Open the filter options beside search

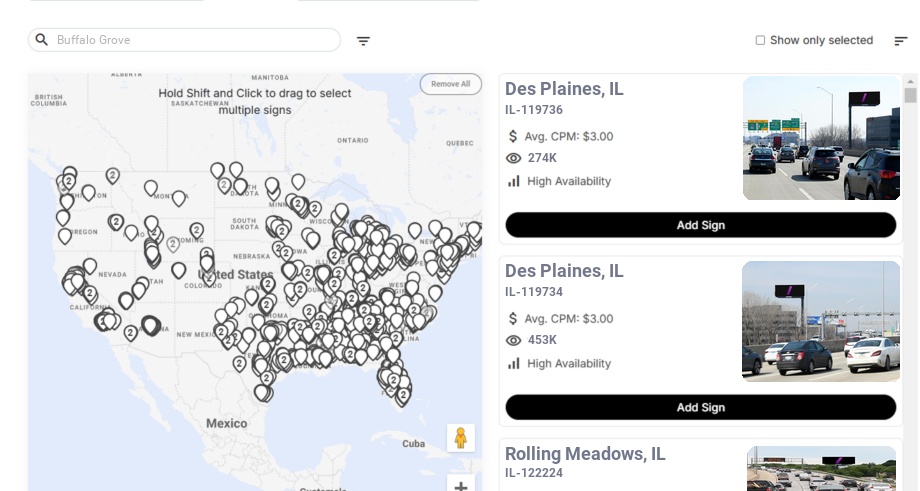[363, 41]
